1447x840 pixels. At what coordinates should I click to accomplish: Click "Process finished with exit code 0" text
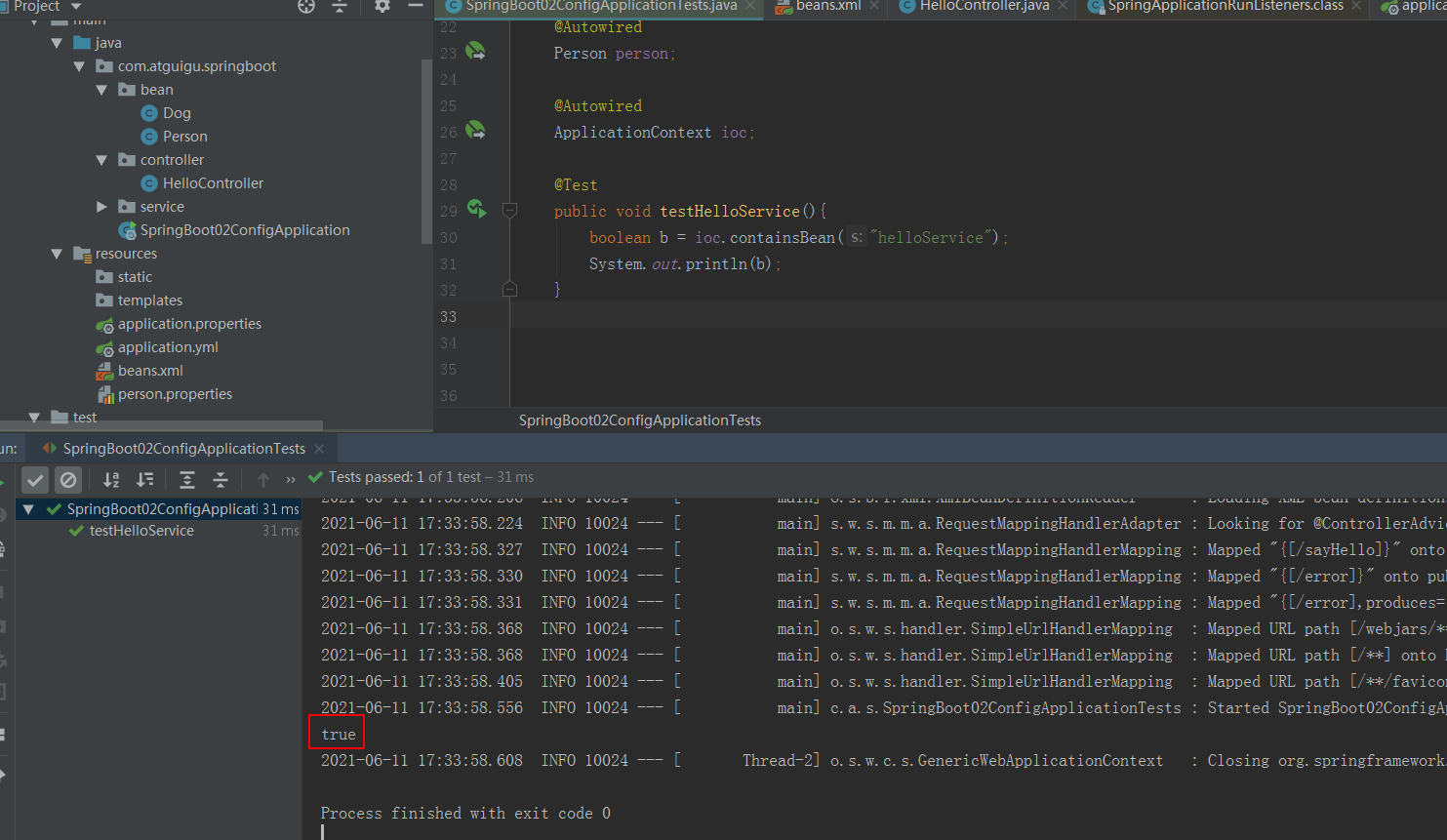(x=465, y=813)
